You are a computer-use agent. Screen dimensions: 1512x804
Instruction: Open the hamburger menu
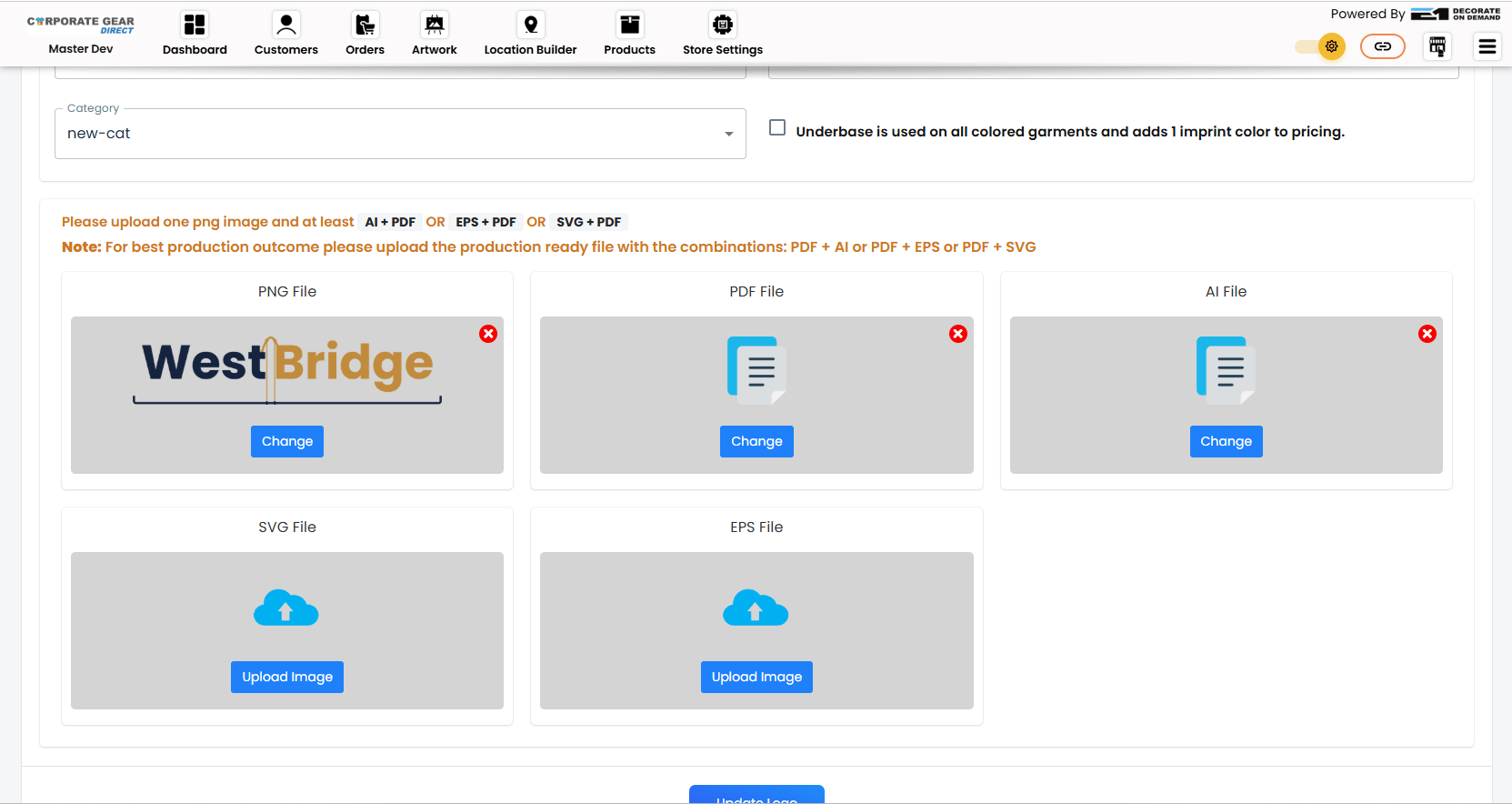1487,46
